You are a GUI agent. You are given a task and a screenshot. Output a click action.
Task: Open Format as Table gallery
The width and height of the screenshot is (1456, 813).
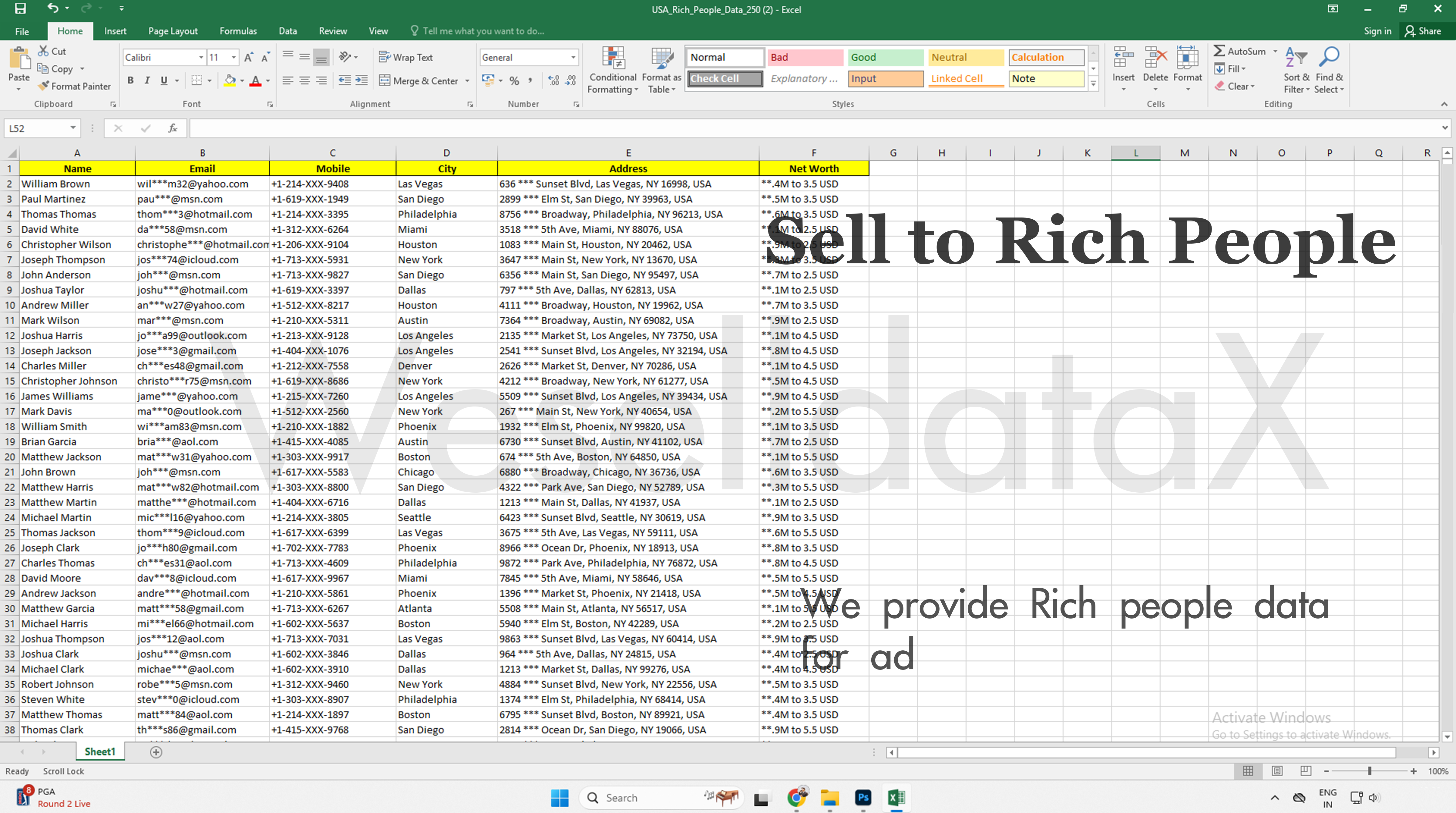[x=661, y=69]
